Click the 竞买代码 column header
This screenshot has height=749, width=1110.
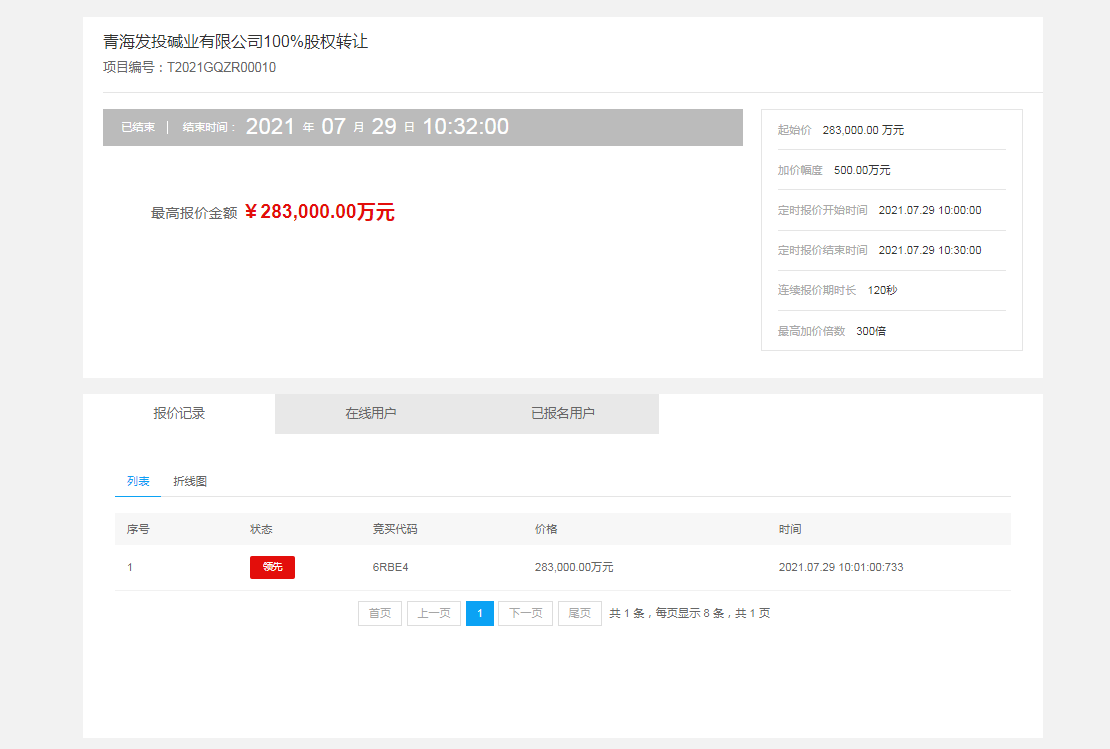pos(395,529)
